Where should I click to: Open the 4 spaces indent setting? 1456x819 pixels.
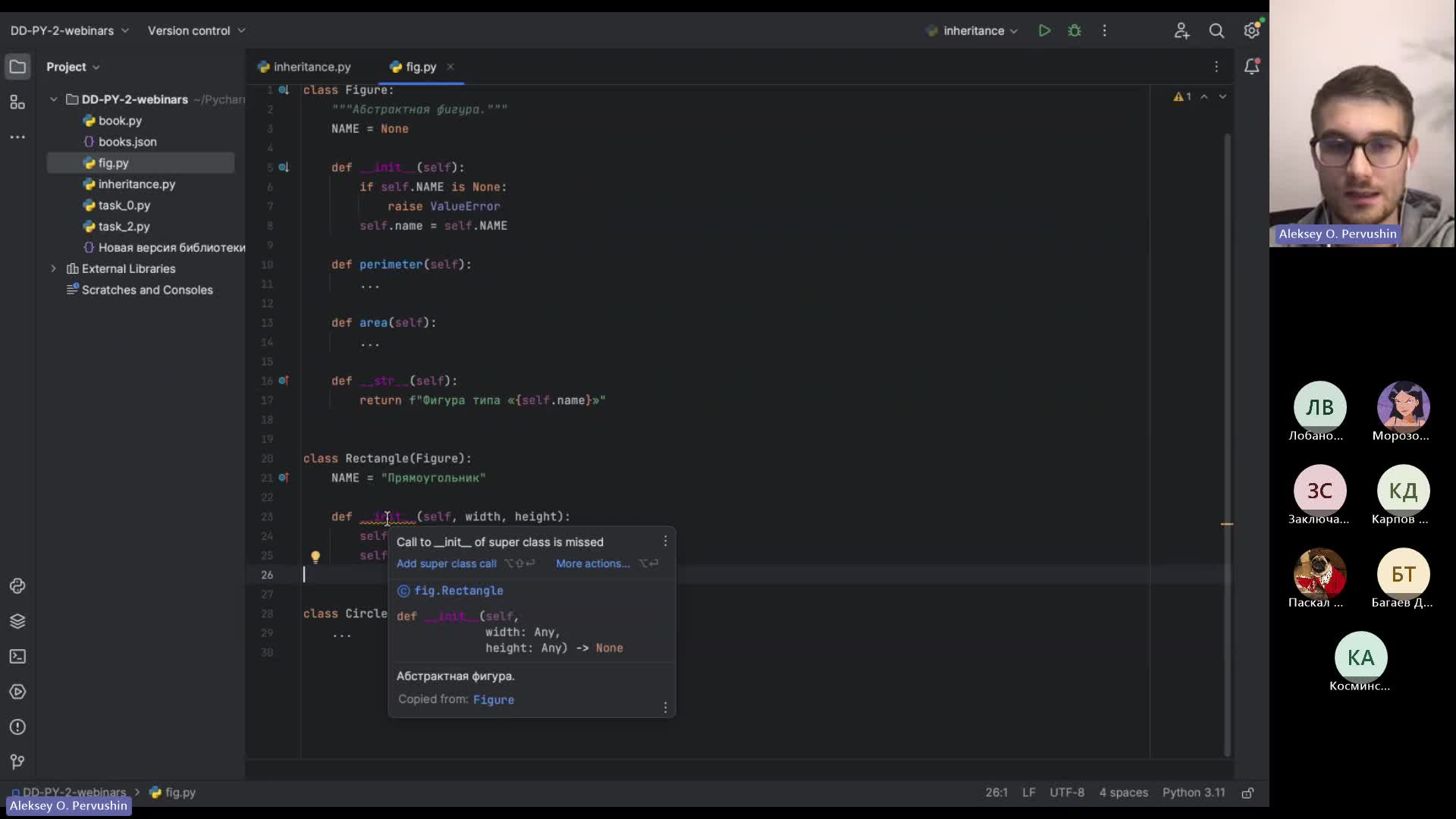tap(1124, 792)
